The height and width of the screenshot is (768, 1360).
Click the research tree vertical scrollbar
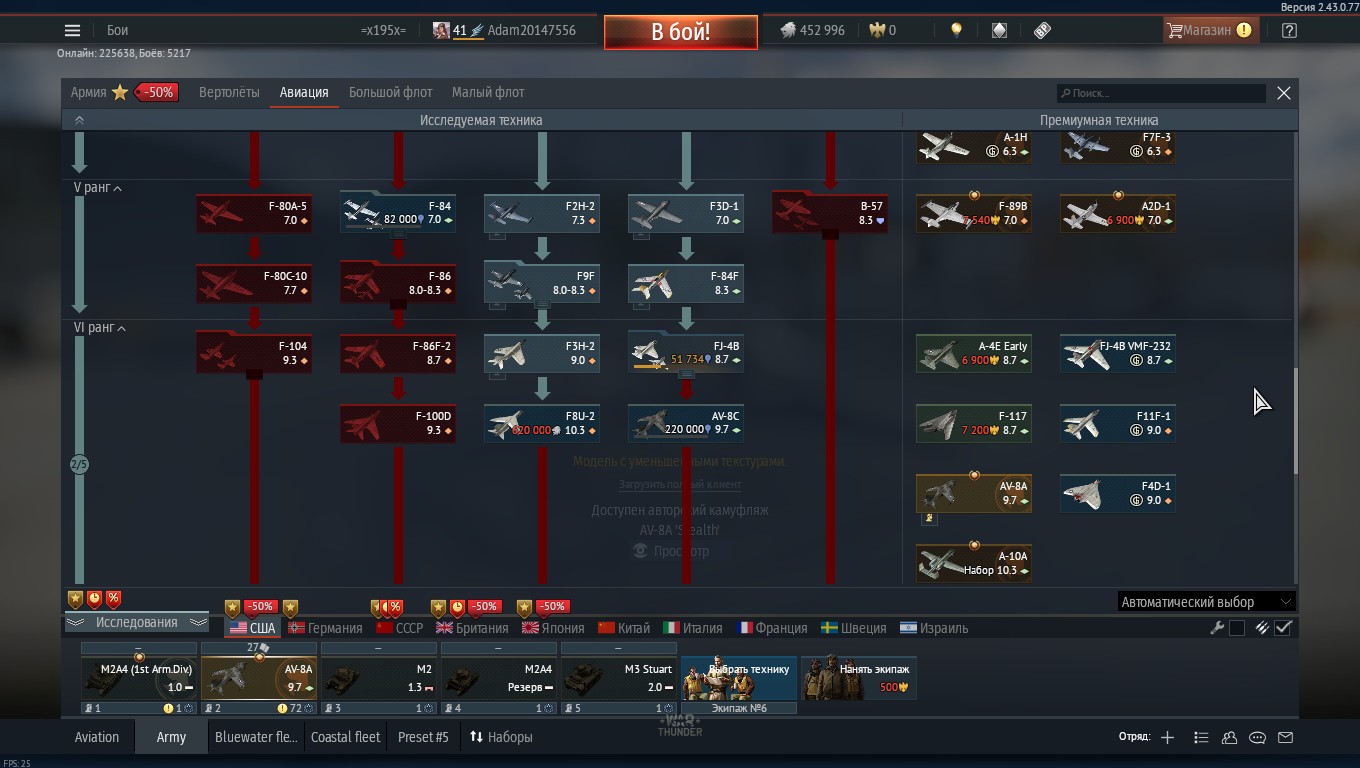(x=1296, y=420)
